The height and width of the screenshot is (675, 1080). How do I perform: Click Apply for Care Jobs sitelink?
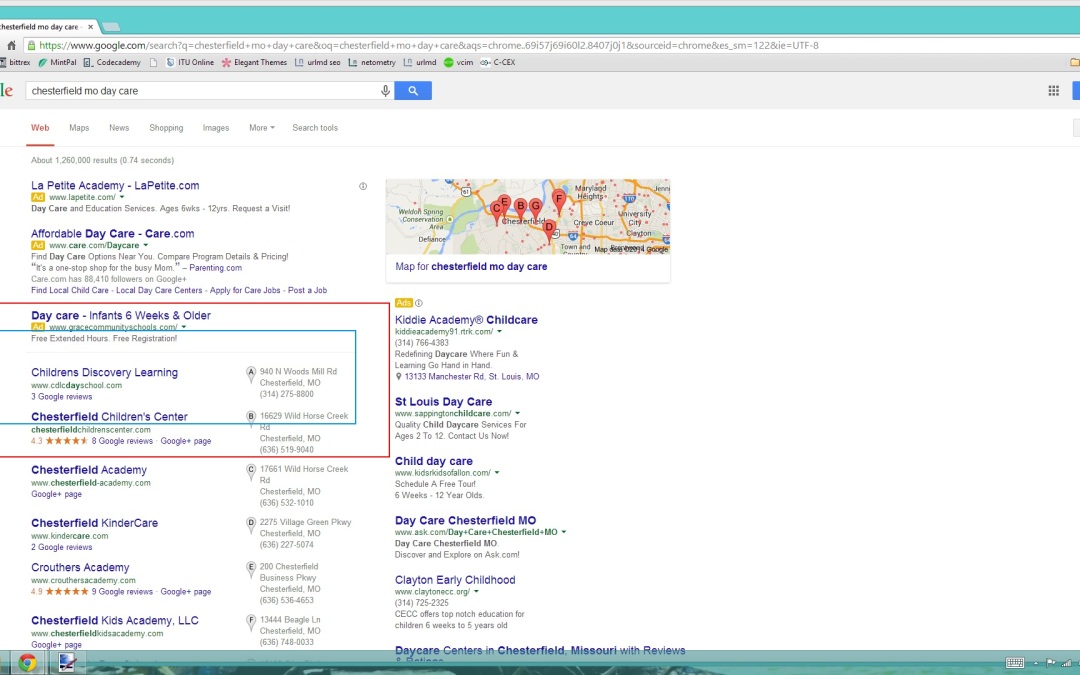(245, 291)
